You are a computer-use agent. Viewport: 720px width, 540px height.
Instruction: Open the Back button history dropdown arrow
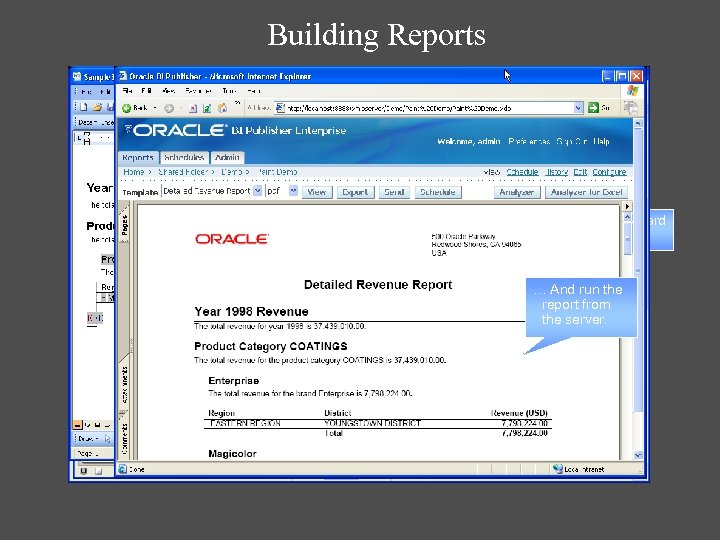click(155, 108)
